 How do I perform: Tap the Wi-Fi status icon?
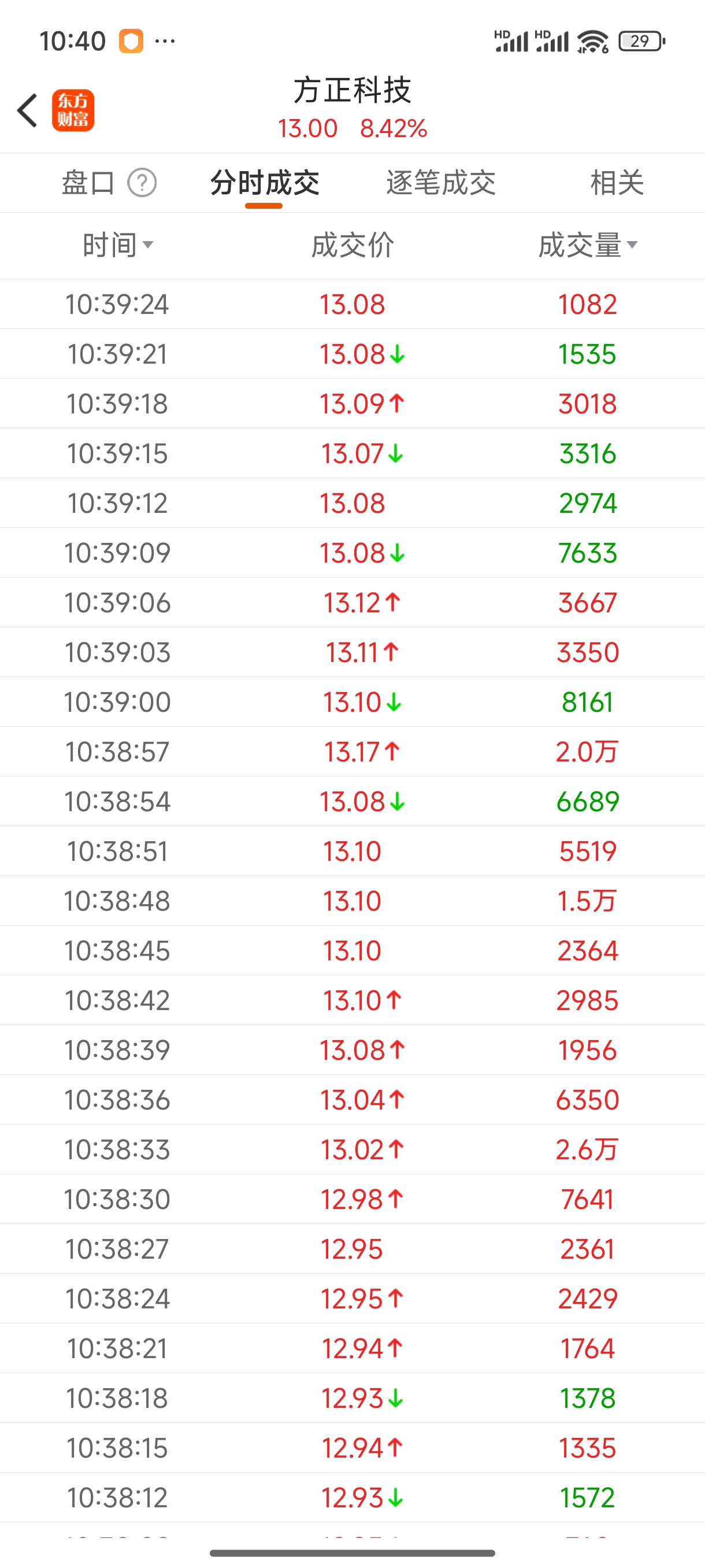[x=592, y=42]
